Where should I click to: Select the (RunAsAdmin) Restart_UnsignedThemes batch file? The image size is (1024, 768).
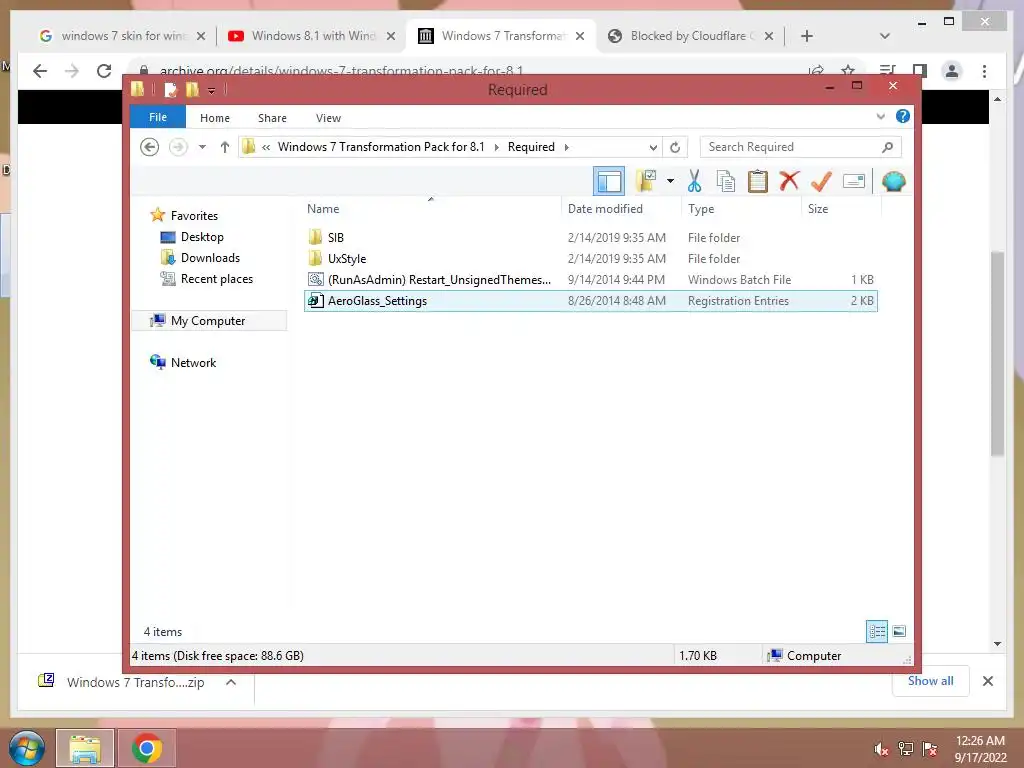click(590, 280)
